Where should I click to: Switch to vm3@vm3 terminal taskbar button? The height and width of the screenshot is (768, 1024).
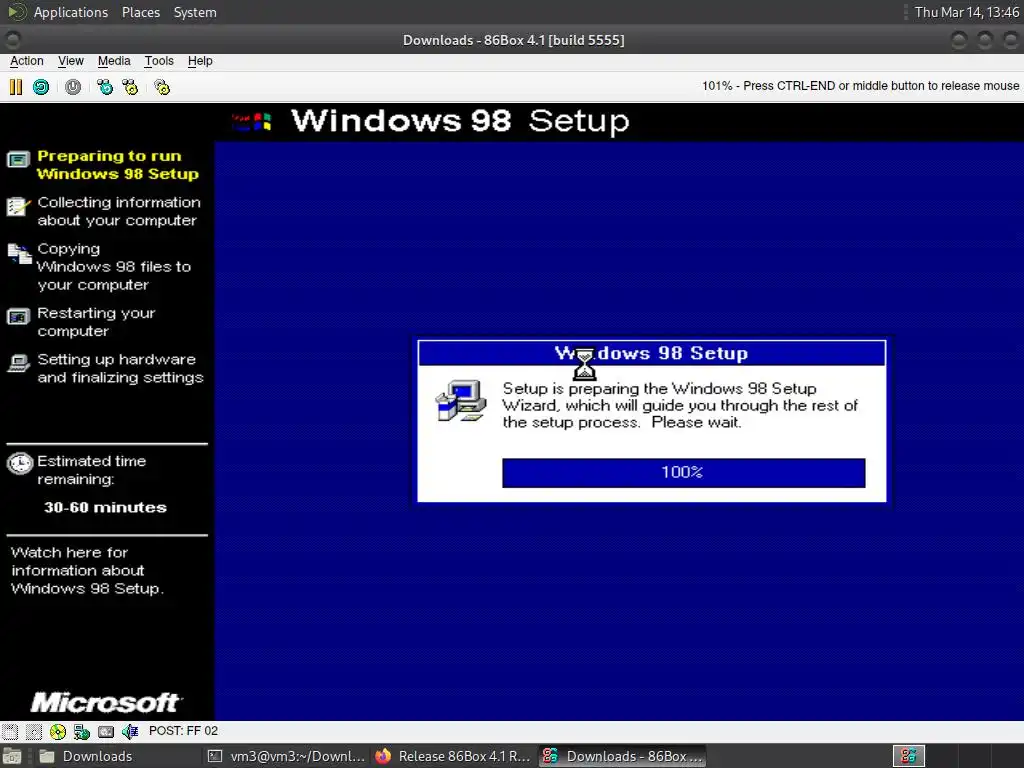pyautogui.click(x=286, y=756)
